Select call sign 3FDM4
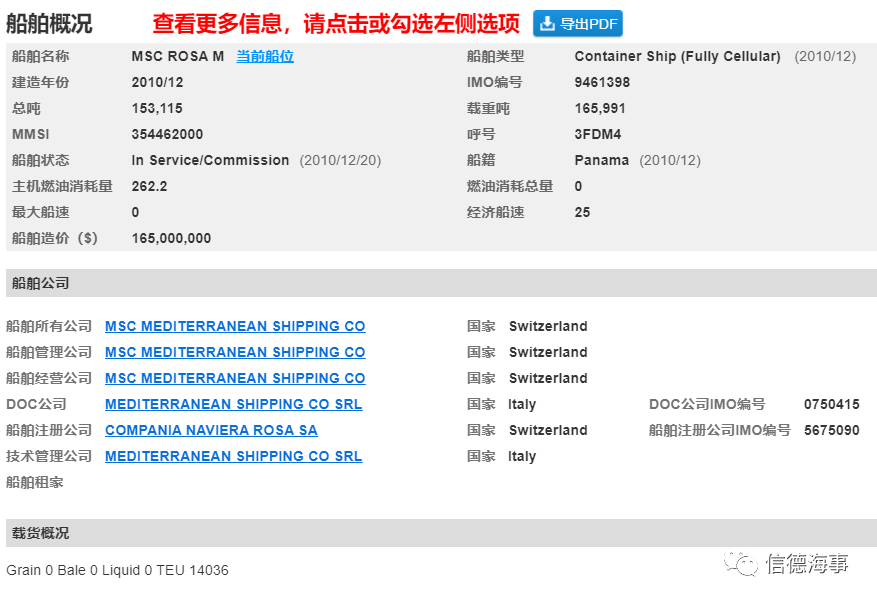Image resolution: width=877 pixels, height=602 pixels. [x=597, y=134]
